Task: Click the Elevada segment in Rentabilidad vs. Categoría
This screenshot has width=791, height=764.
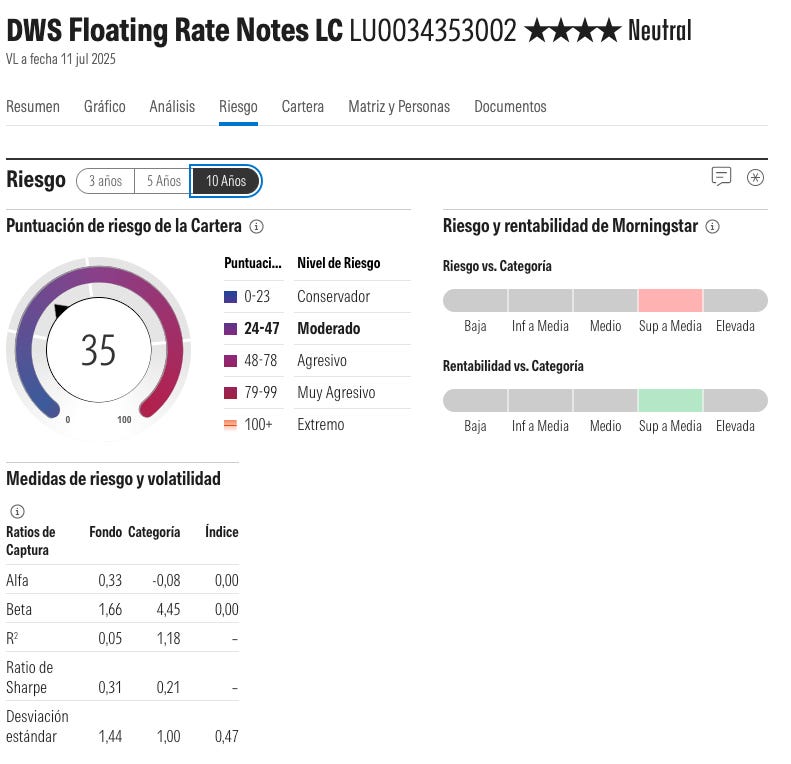Action: (x=736, y=401)
